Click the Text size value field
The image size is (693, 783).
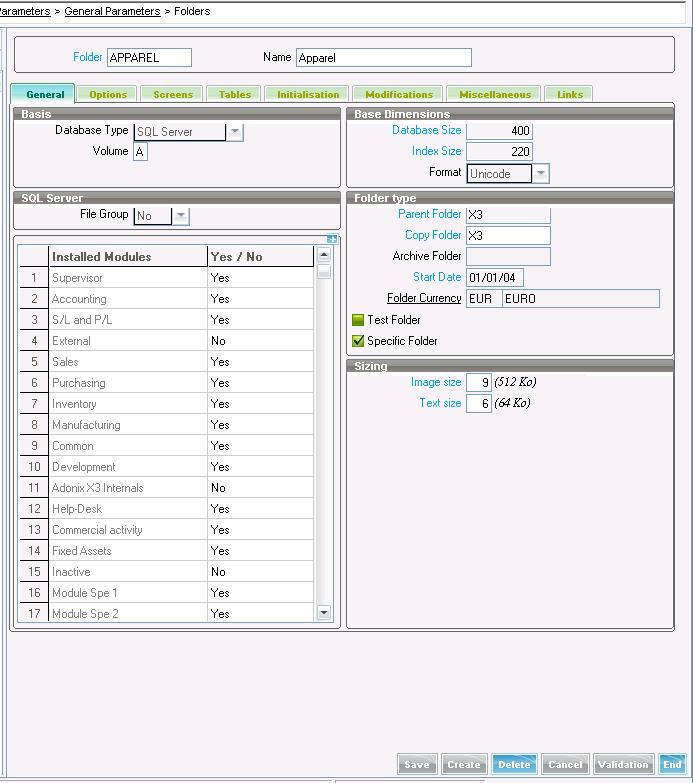479,403
